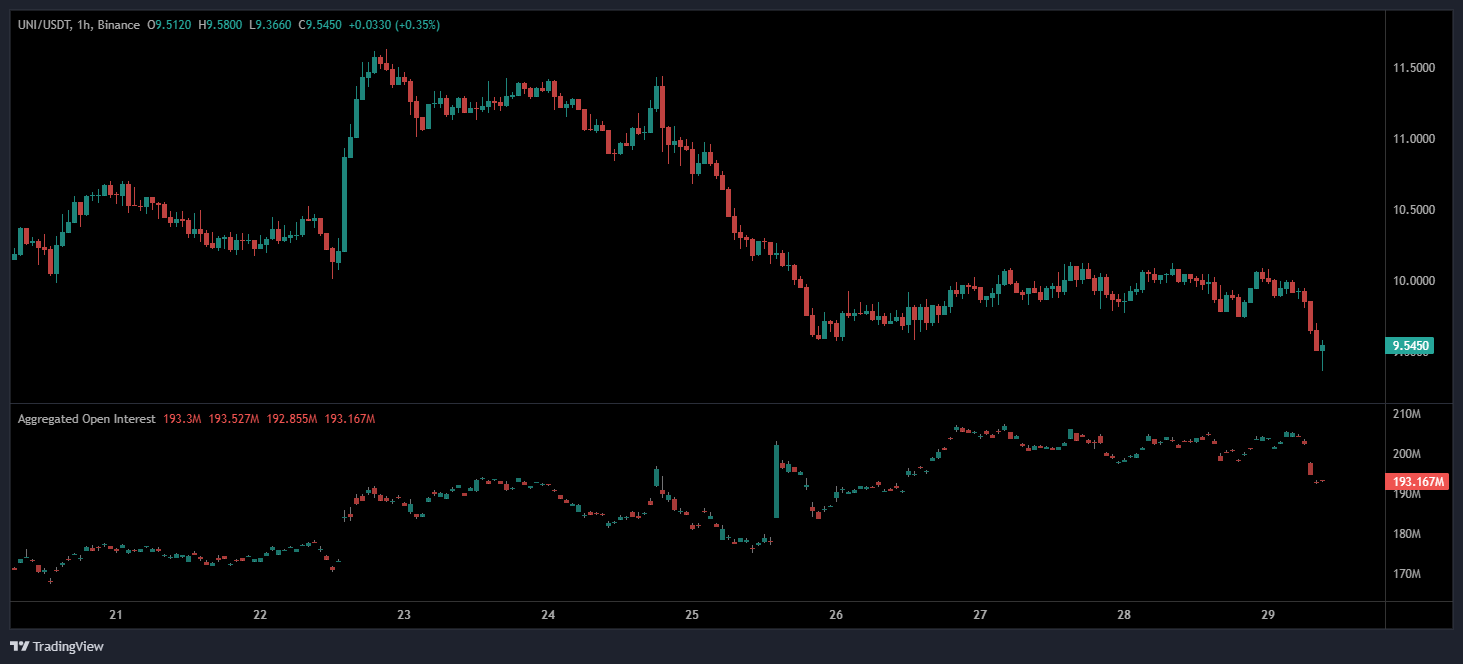Click the 210M open interest axis label
The width and height of the screenshot is (1463, 664).
pos(1406,414)
